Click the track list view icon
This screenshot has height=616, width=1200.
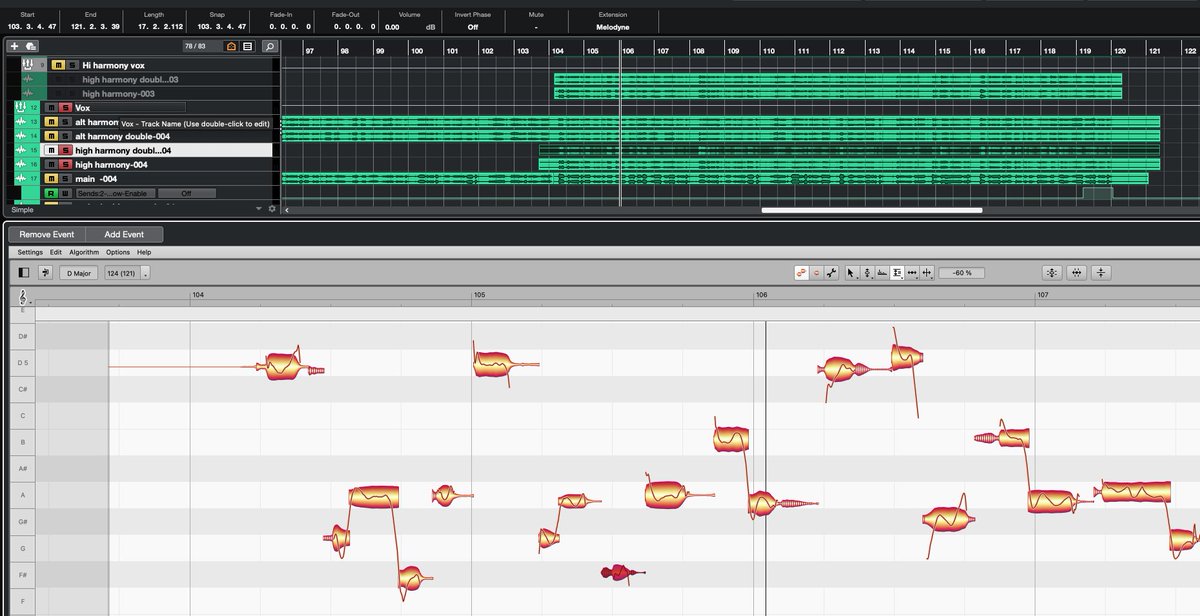248,46
